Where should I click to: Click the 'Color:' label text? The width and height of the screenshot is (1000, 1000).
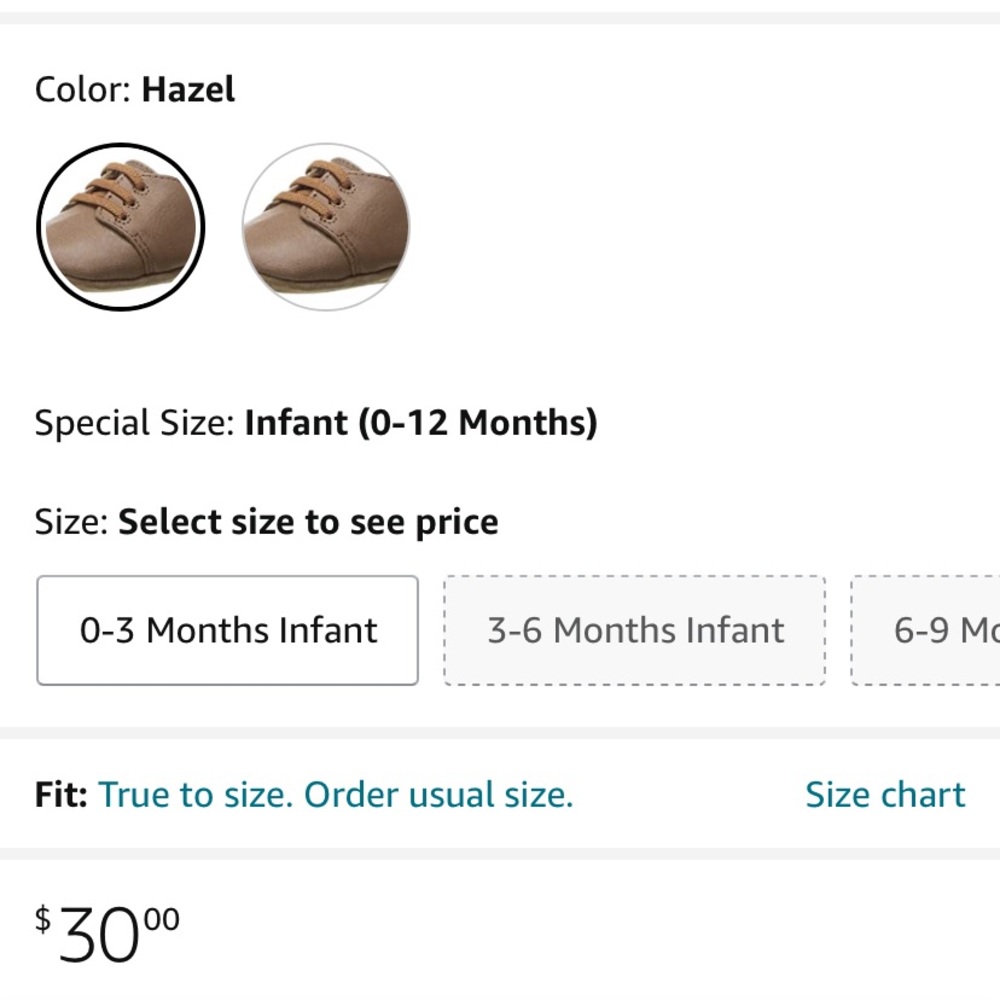point(83,90)
